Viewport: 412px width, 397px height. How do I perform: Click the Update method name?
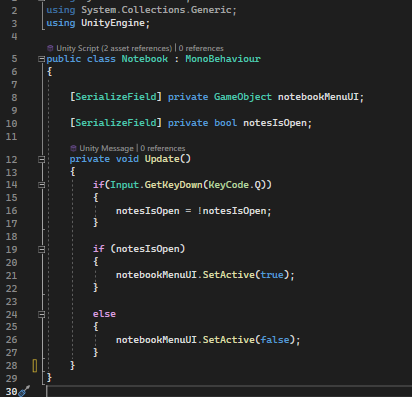(162, 159)
